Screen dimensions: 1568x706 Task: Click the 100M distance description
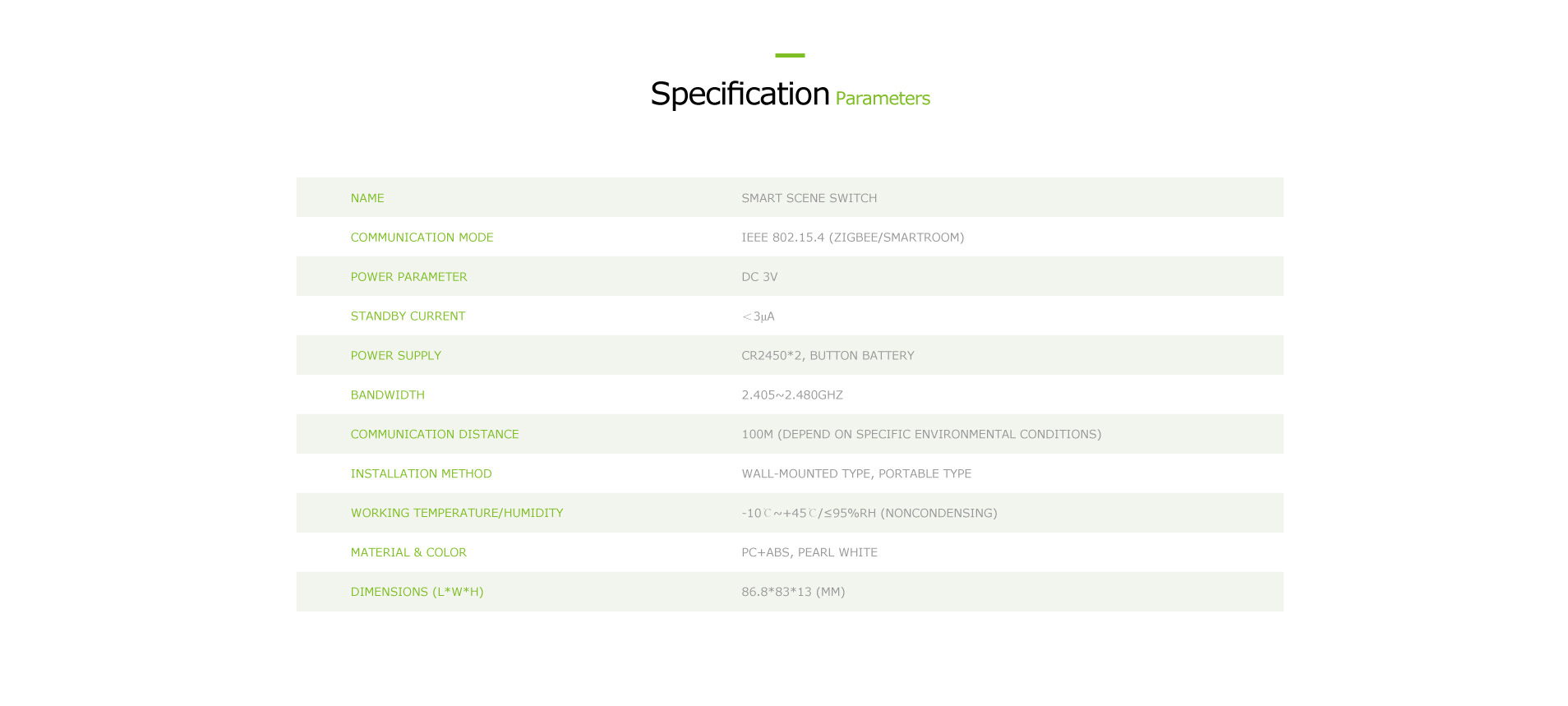tap(921, 435)
